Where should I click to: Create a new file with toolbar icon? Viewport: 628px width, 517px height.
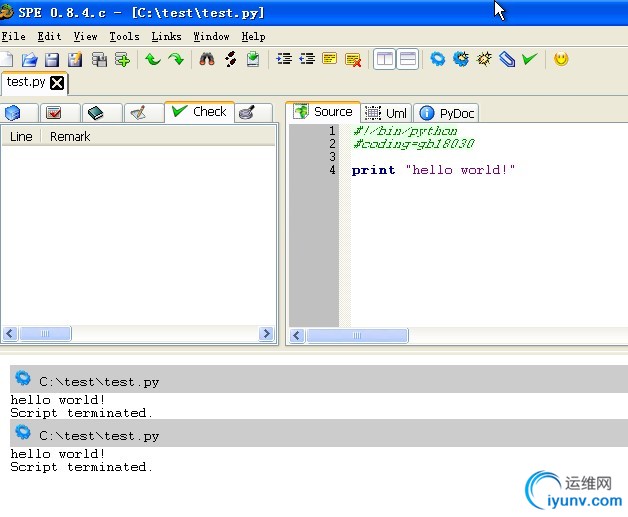(x=6, y=59)
